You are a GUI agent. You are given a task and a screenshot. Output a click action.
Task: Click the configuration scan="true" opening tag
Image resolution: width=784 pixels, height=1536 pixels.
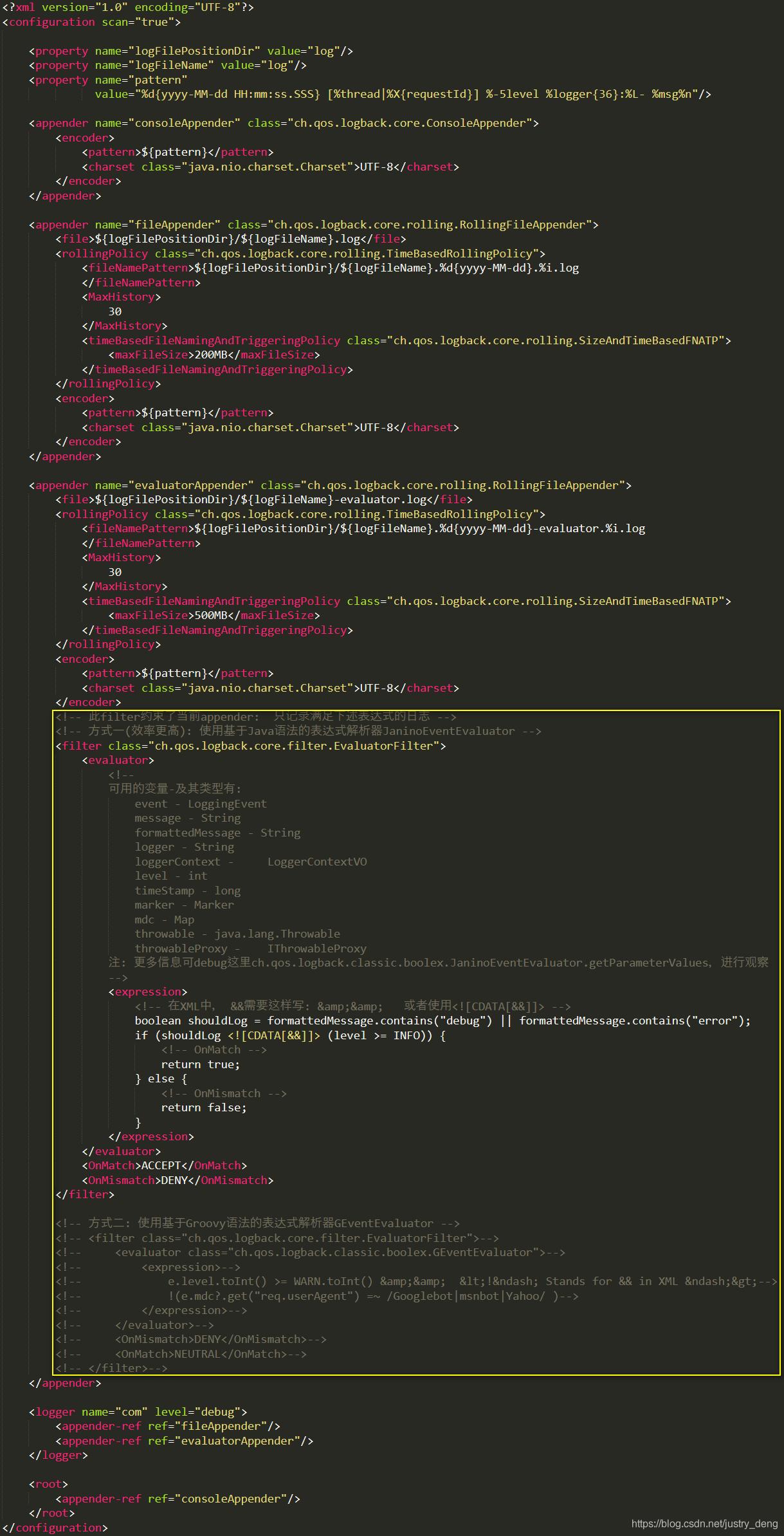[91, 22]
